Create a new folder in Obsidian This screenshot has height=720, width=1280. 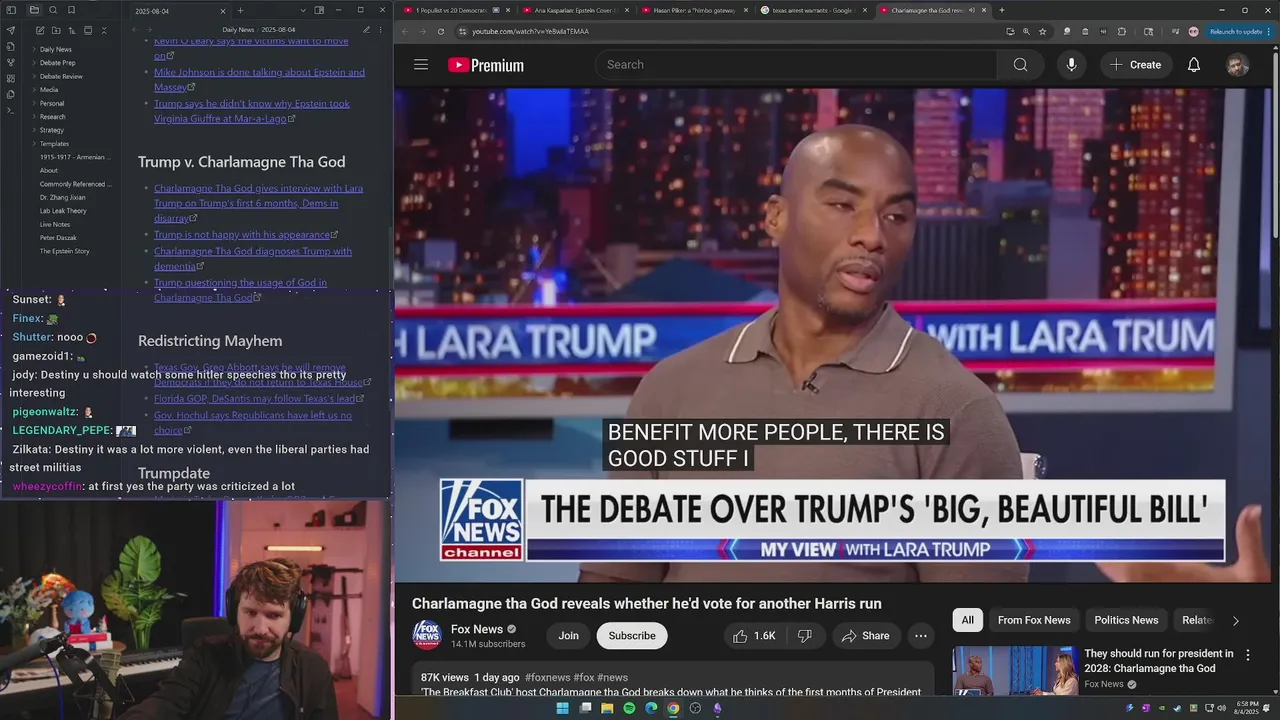coord(54,31)
